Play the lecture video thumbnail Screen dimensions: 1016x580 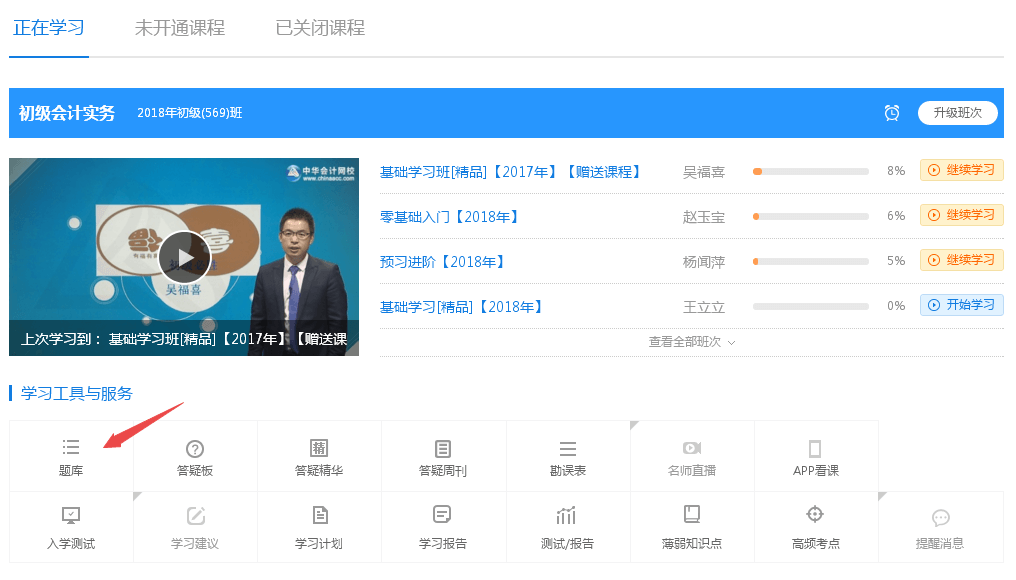coord(184,256)
